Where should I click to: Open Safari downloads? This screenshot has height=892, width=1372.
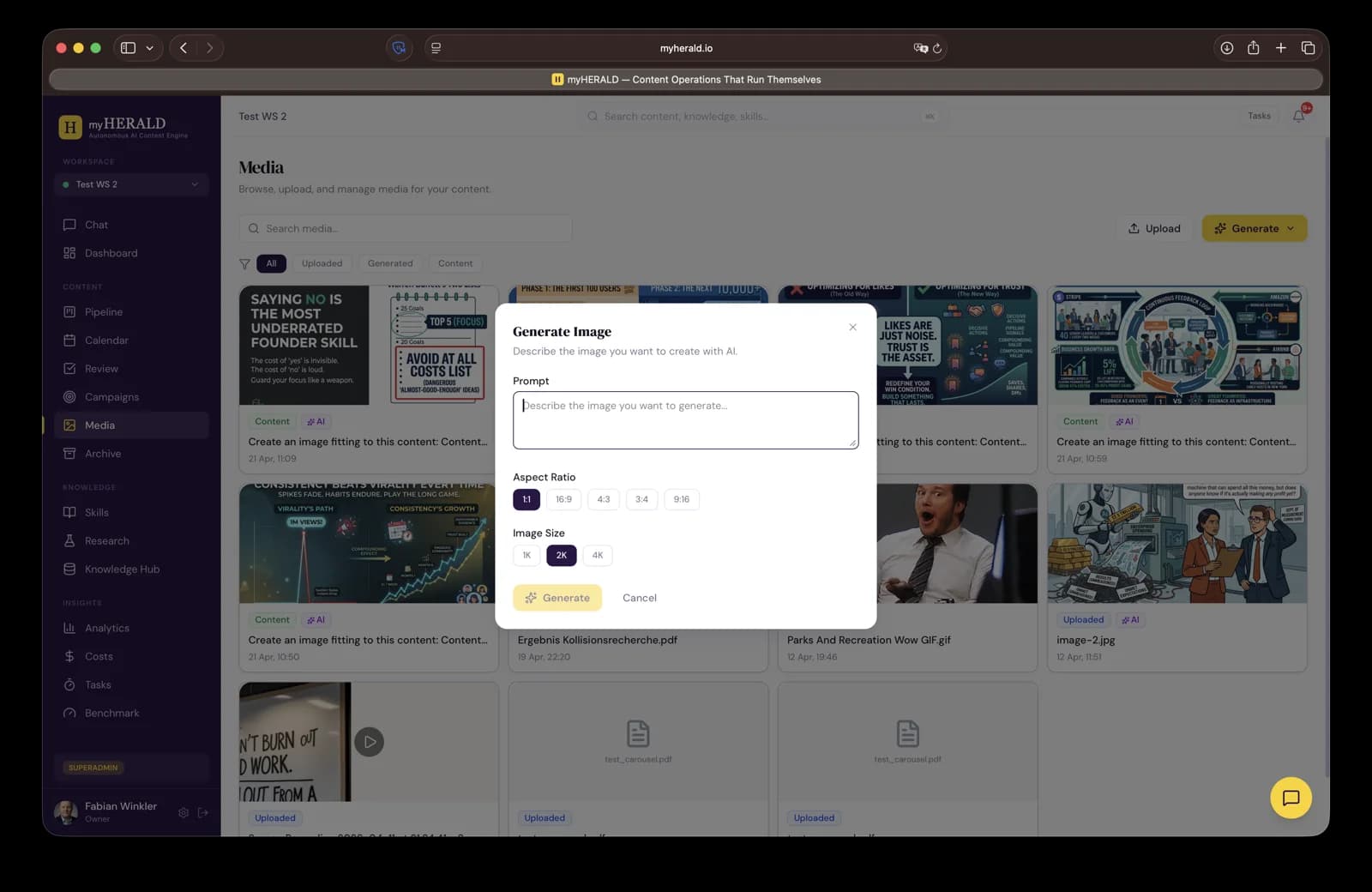(1227, 48)
